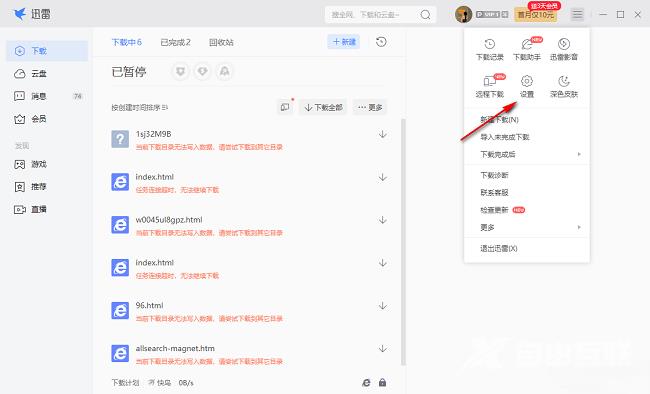Expand the 下载完成后 submenu
Viewport: 650px width, 394px height.
[526, 154]
